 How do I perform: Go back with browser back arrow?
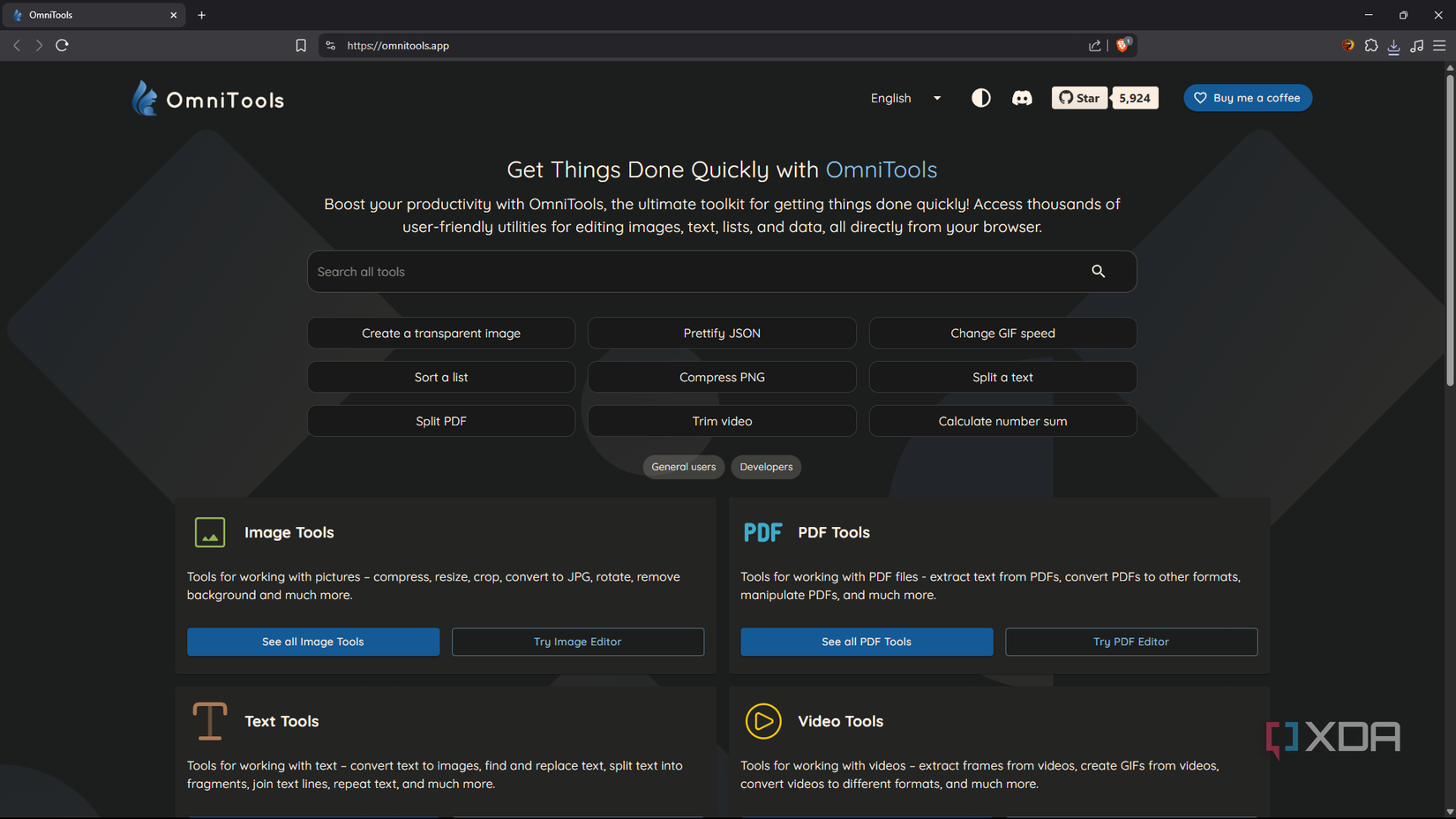coord(17,45)
